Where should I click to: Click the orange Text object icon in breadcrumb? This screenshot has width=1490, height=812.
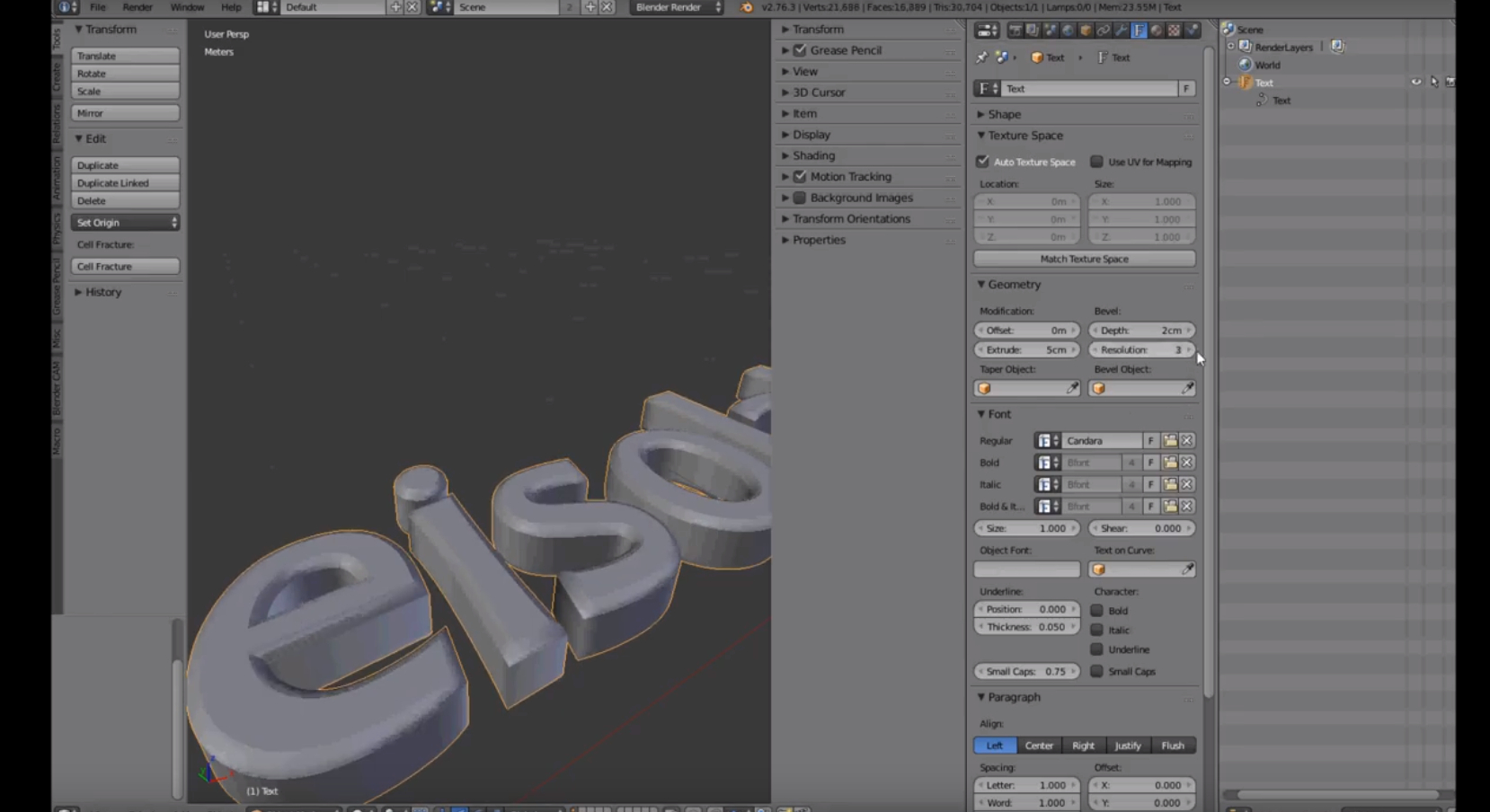[x=1037, y=57]
